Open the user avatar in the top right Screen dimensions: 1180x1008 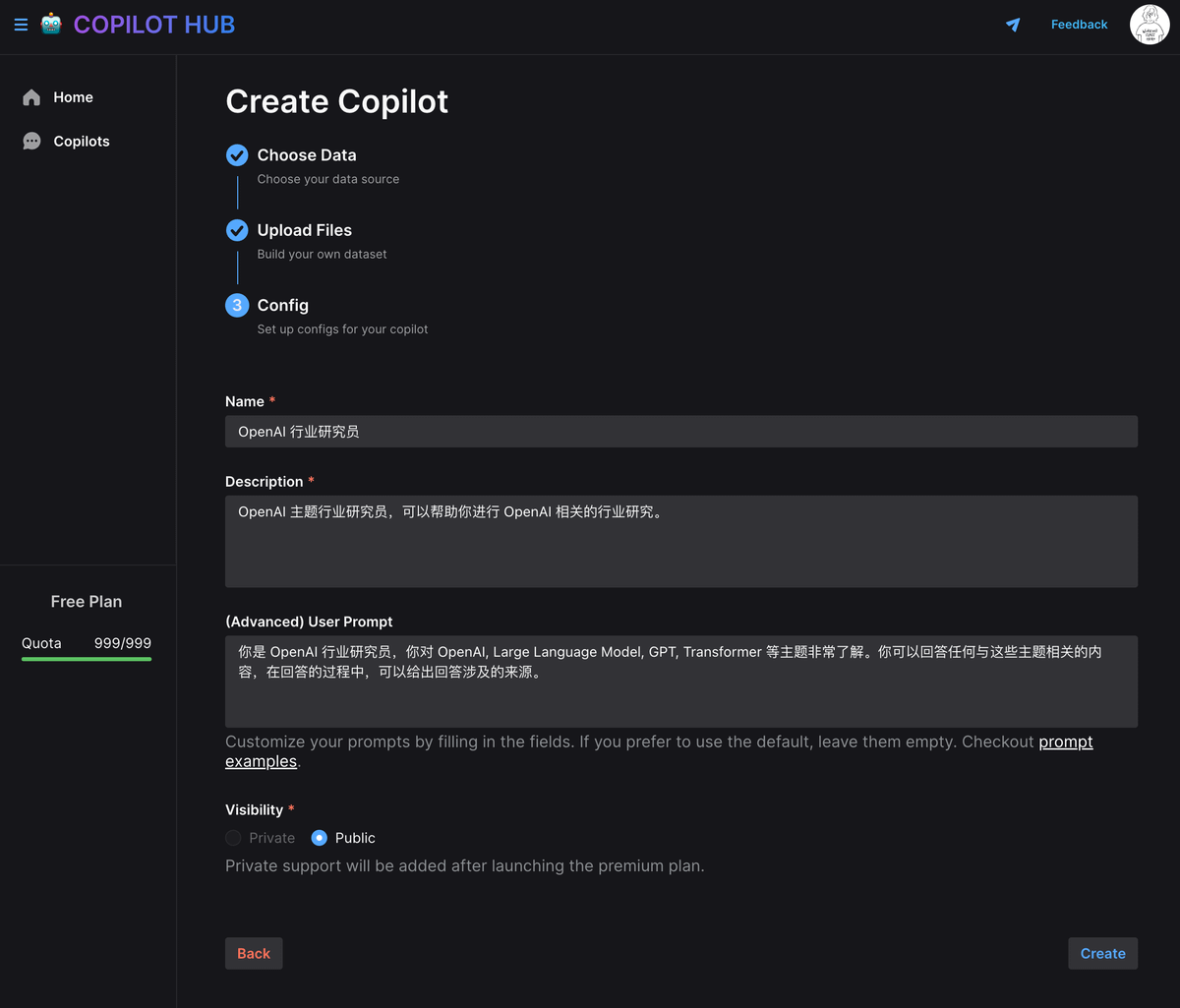1149,24
